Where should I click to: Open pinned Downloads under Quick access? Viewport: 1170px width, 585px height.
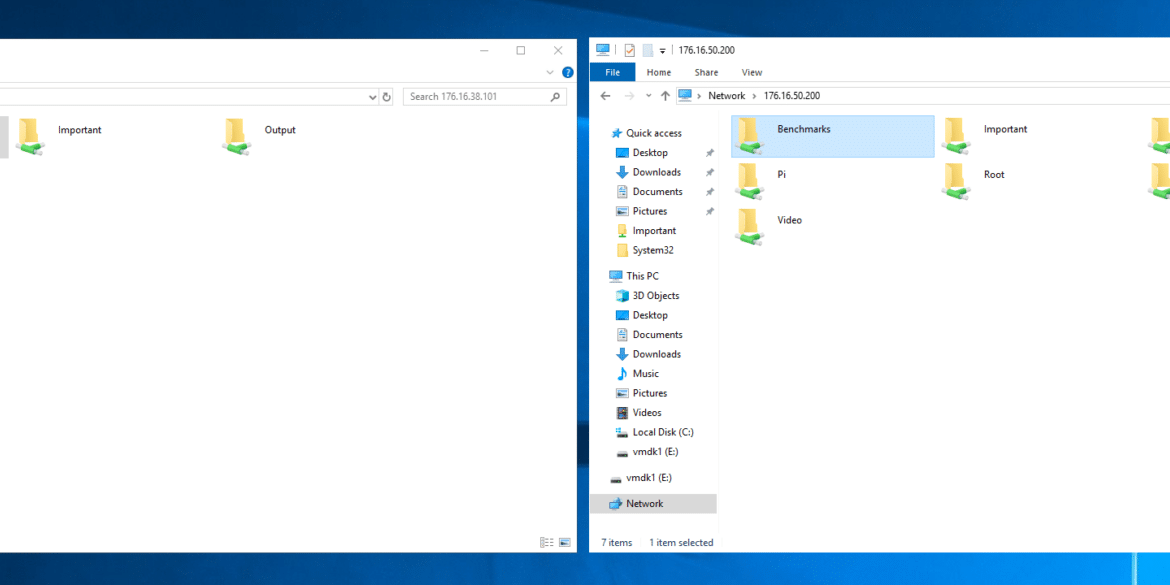tap(657, 172)
